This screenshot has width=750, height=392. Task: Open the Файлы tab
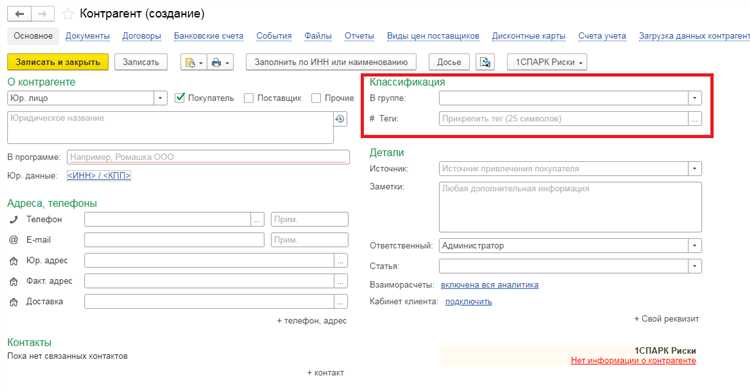318,36
